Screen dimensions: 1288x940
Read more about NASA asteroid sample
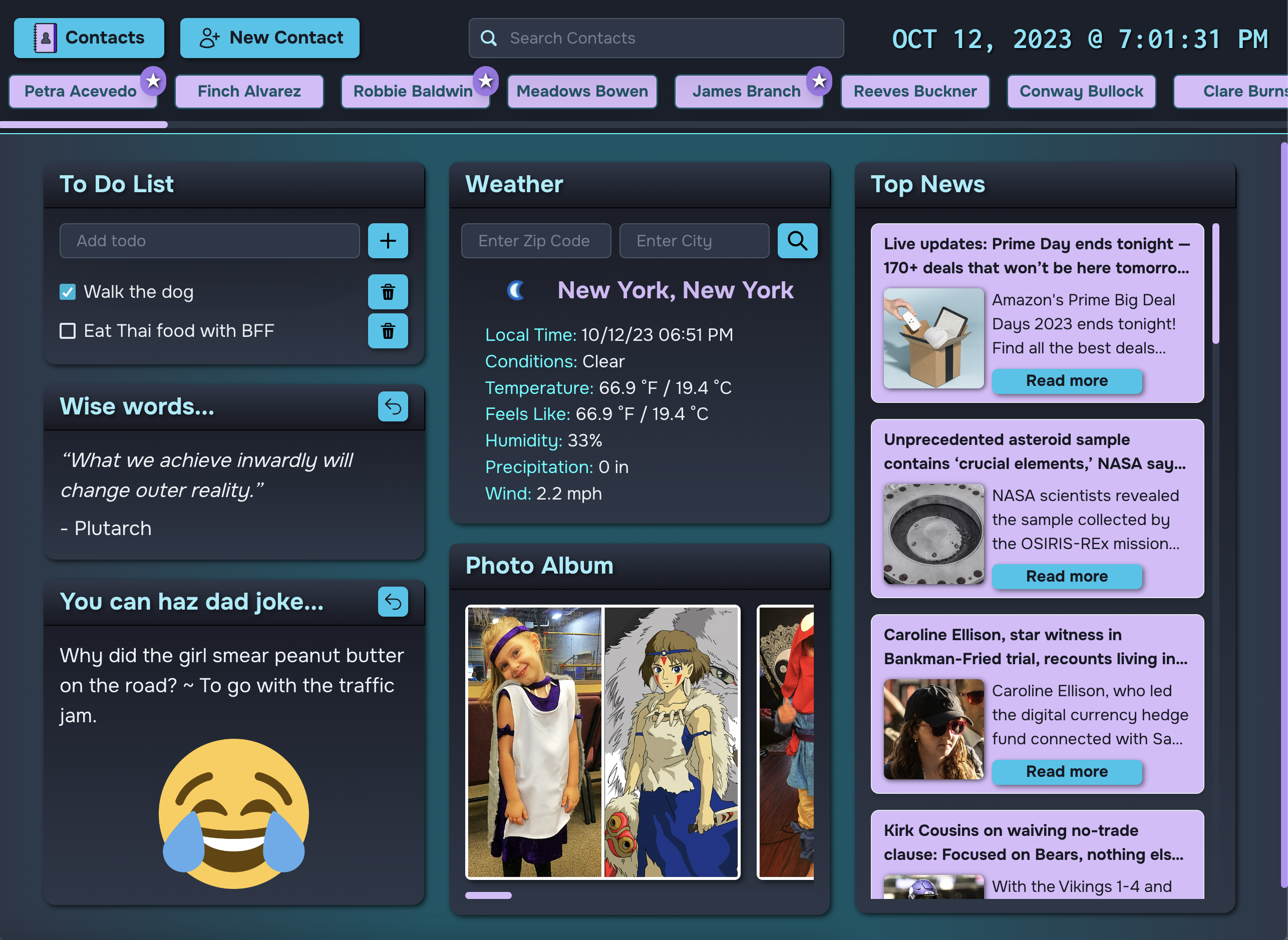(x=1067, y=577)
